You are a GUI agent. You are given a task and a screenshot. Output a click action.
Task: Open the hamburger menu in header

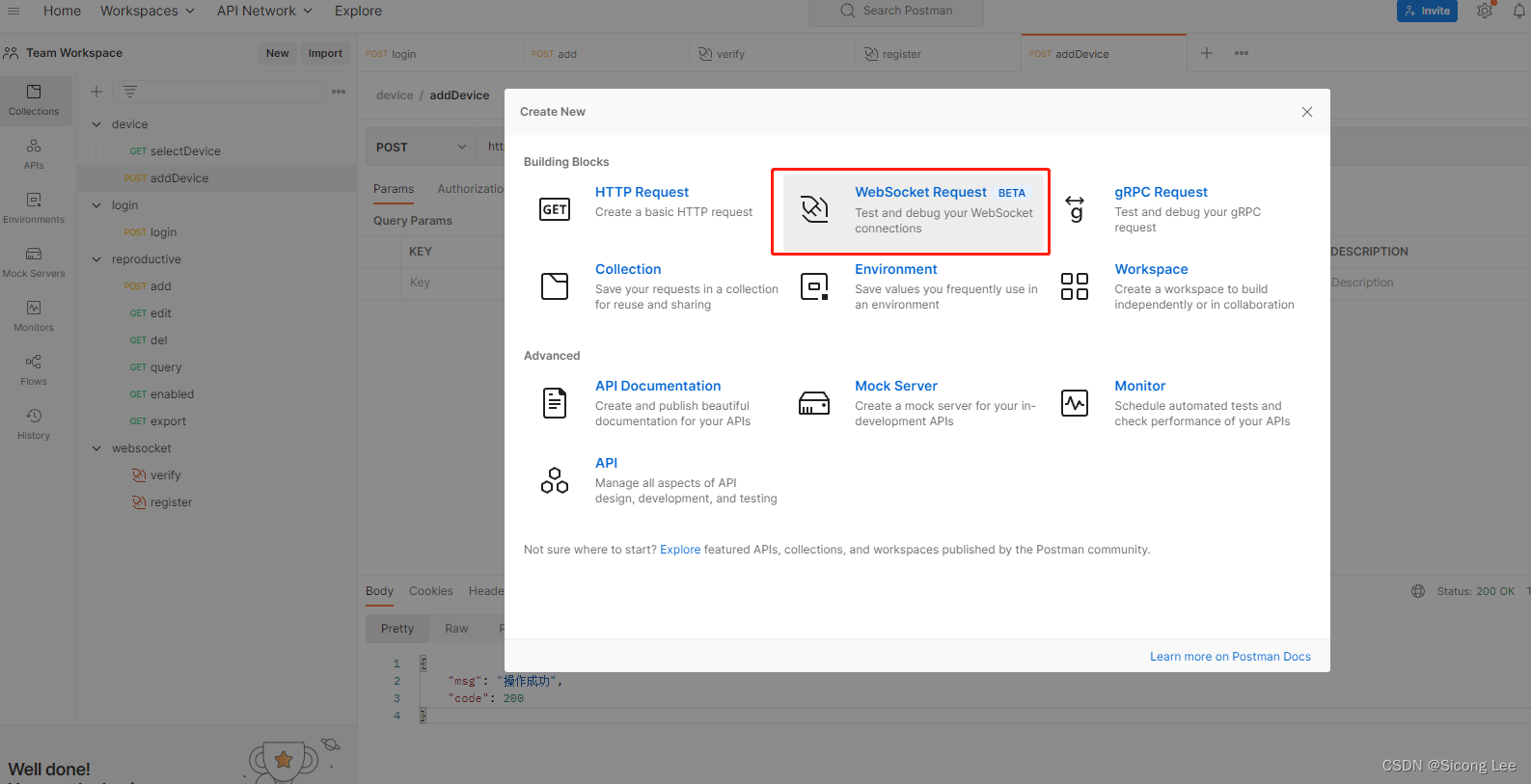(x=14, y=11)
